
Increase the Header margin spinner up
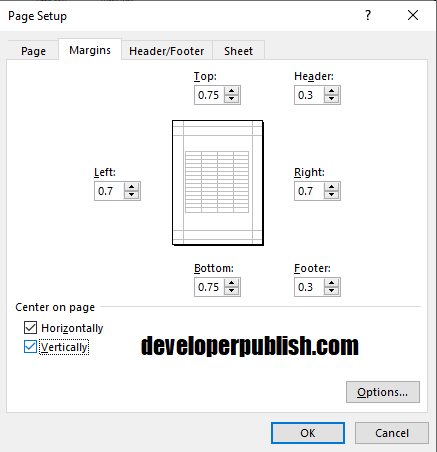point(331,91)
